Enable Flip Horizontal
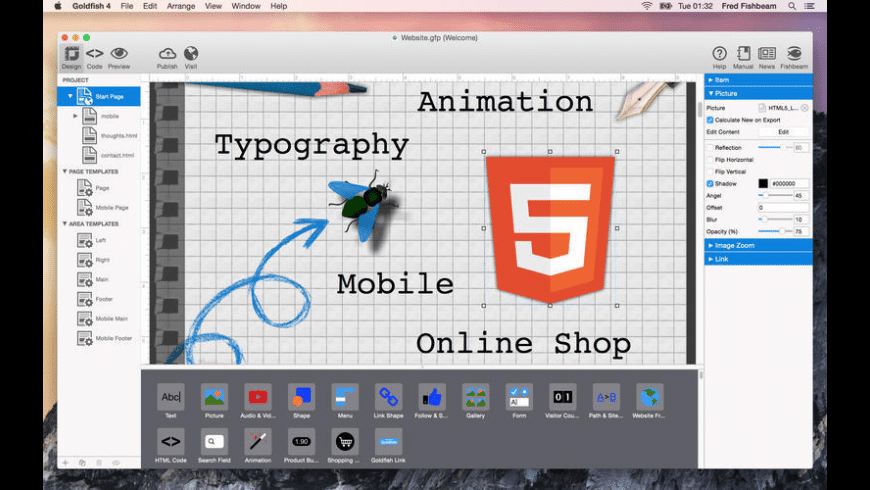870x490 pixels. coord(710,160)
